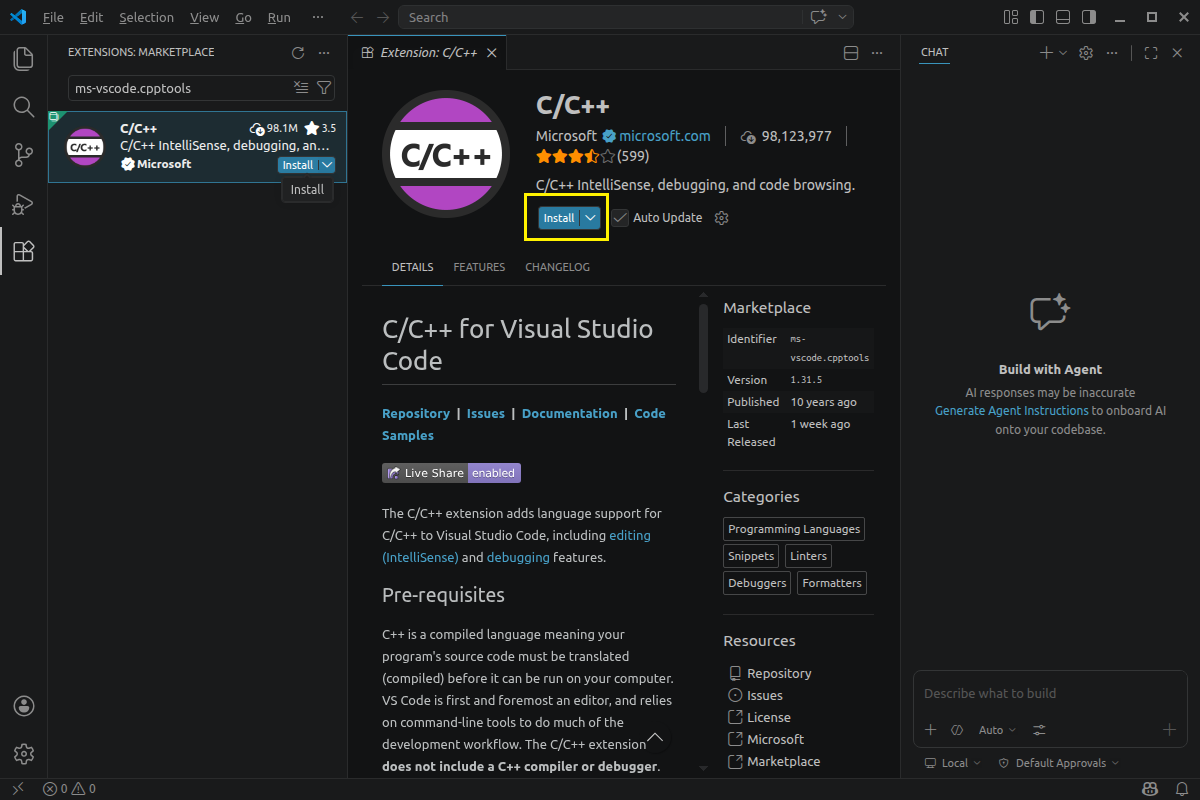Viewport: 1200px width, 800px height.
Task: Click the code brackets icon in chat input
Action: (957, 730)
